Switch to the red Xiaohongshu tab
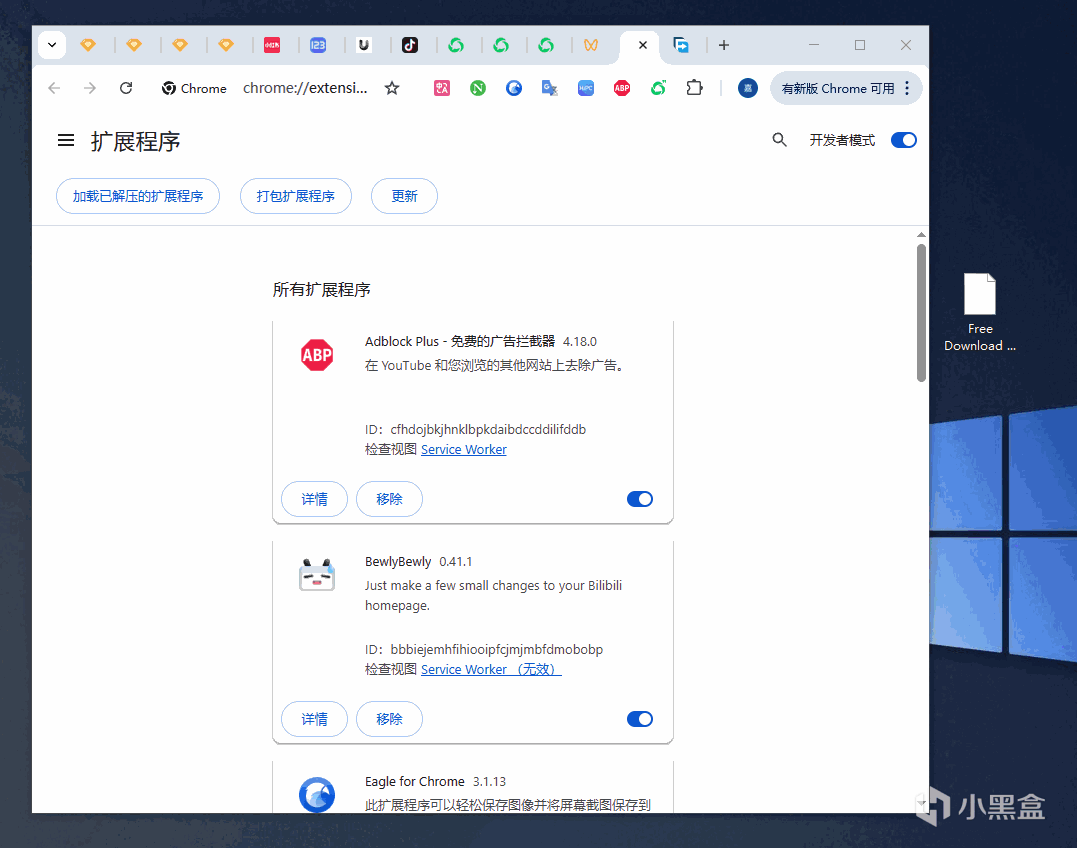The image size is (1077, 848). [x=272, y=45]
